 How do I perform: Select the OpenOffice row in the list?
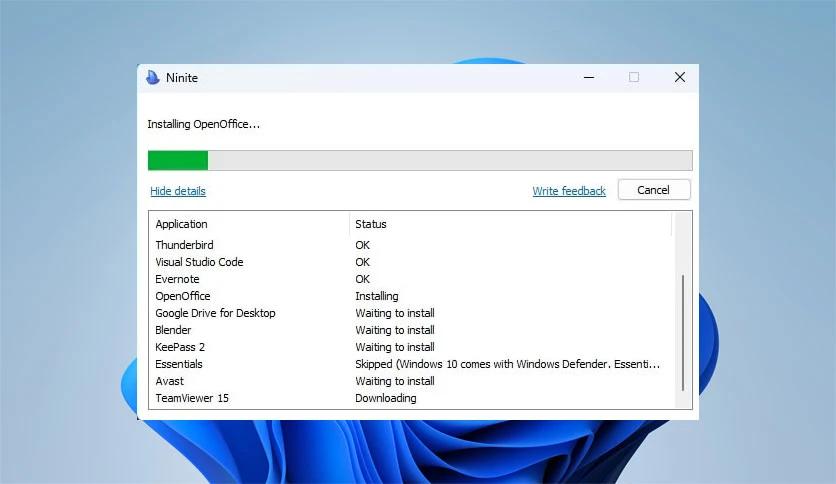411,296
